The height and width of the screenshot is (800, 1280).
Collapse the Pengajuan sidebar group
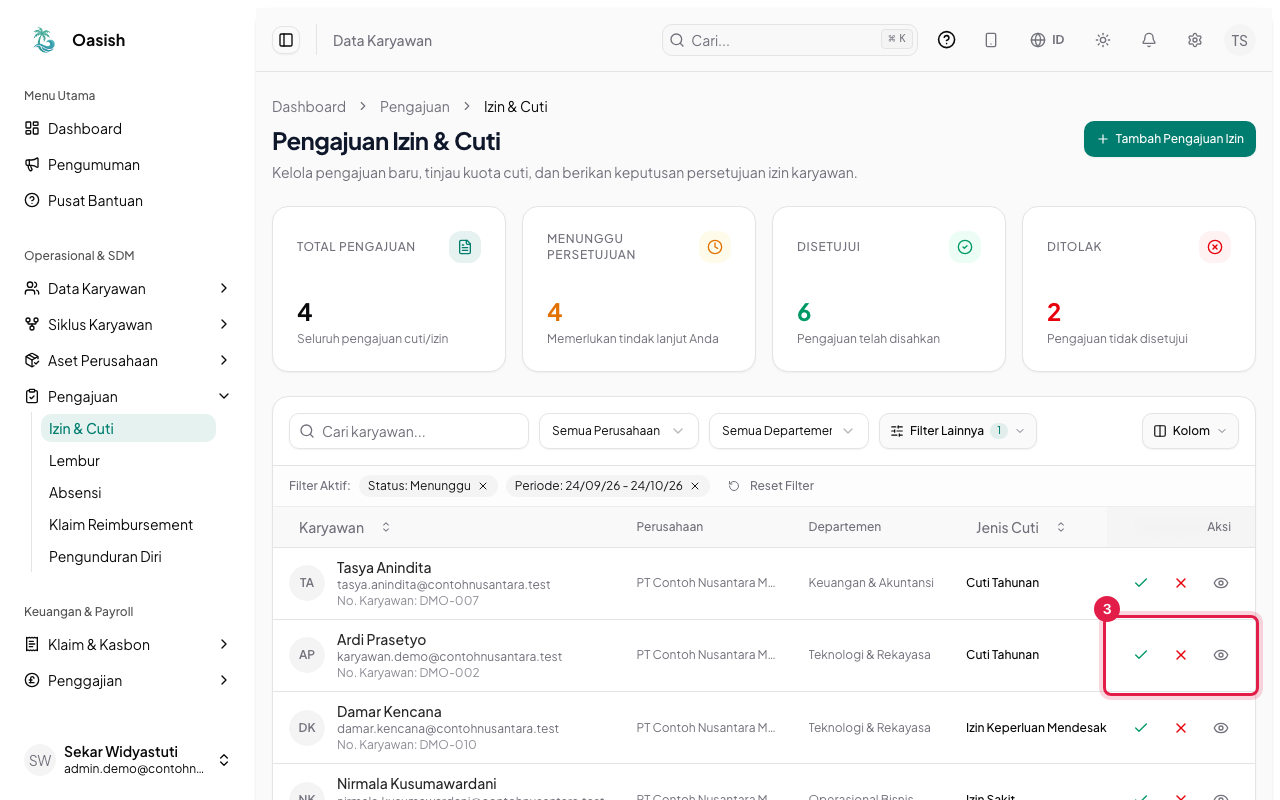tap(128, 397)
